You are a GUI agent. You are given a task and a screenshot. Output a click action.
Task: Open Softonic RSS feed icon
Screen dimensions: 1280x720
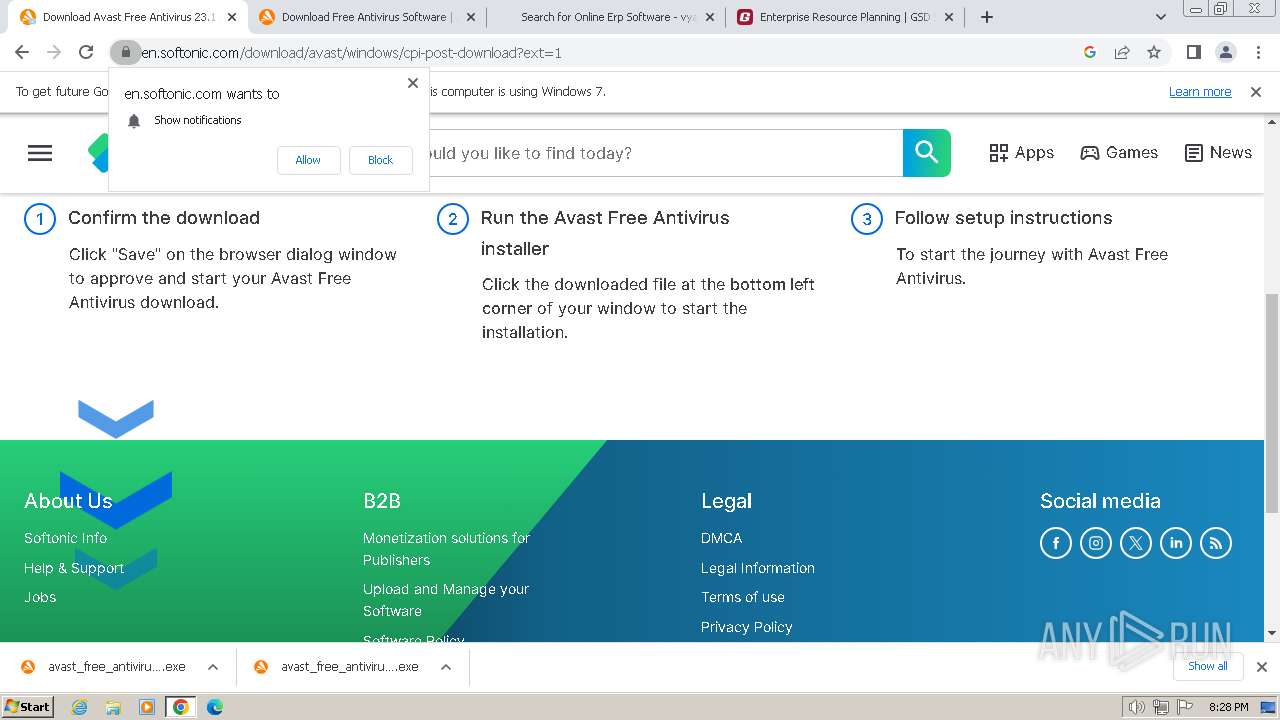[1216, 543]
